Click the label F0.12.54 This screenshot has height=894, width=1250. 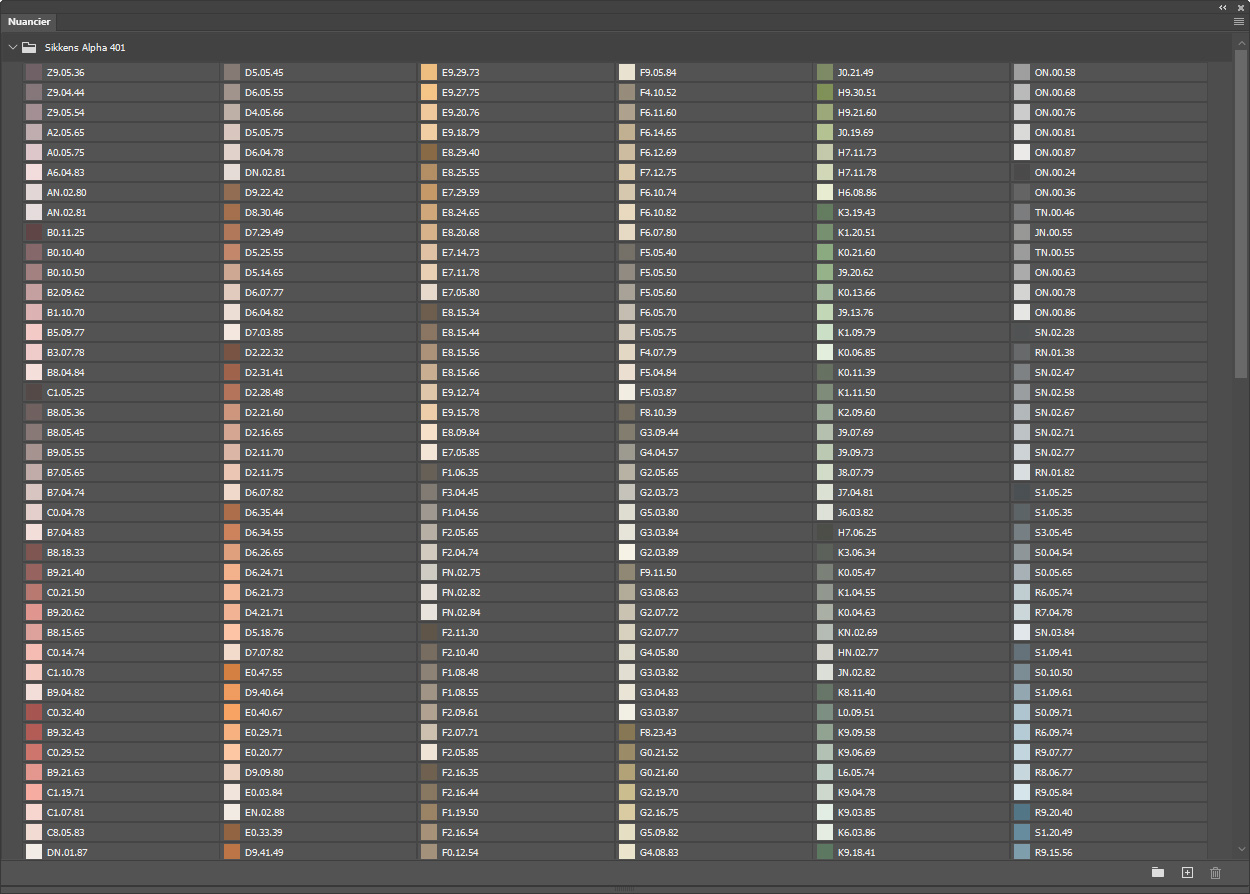(461, 852)
